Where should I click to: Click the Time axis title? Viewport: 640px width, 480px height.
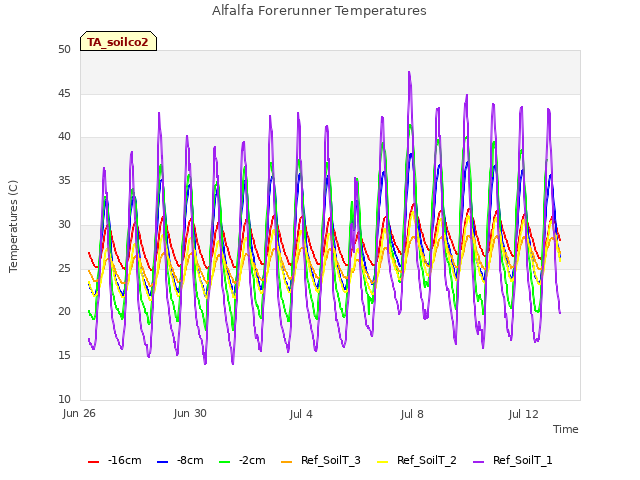click(x=566, y=429)
